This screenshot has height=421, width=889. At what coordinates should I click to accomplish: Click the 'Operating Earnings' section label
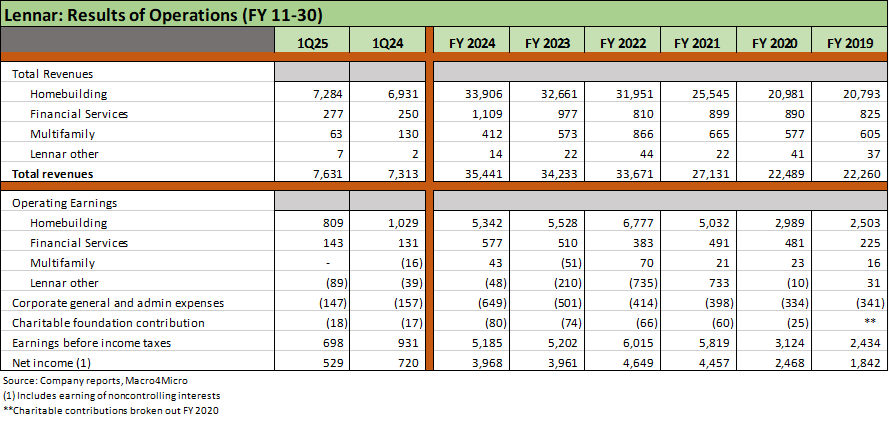tap(64, 203)
